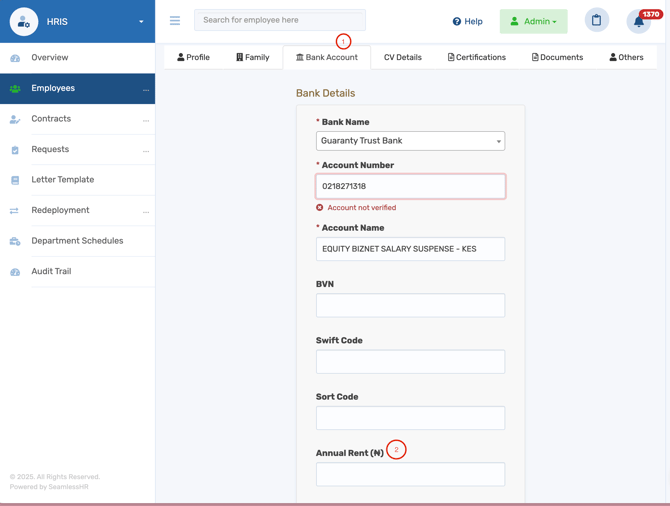Viewport: 670px width, 506px height.
Task: Click the HRIS profile avatar icon
Action: [x=24, y=21]
